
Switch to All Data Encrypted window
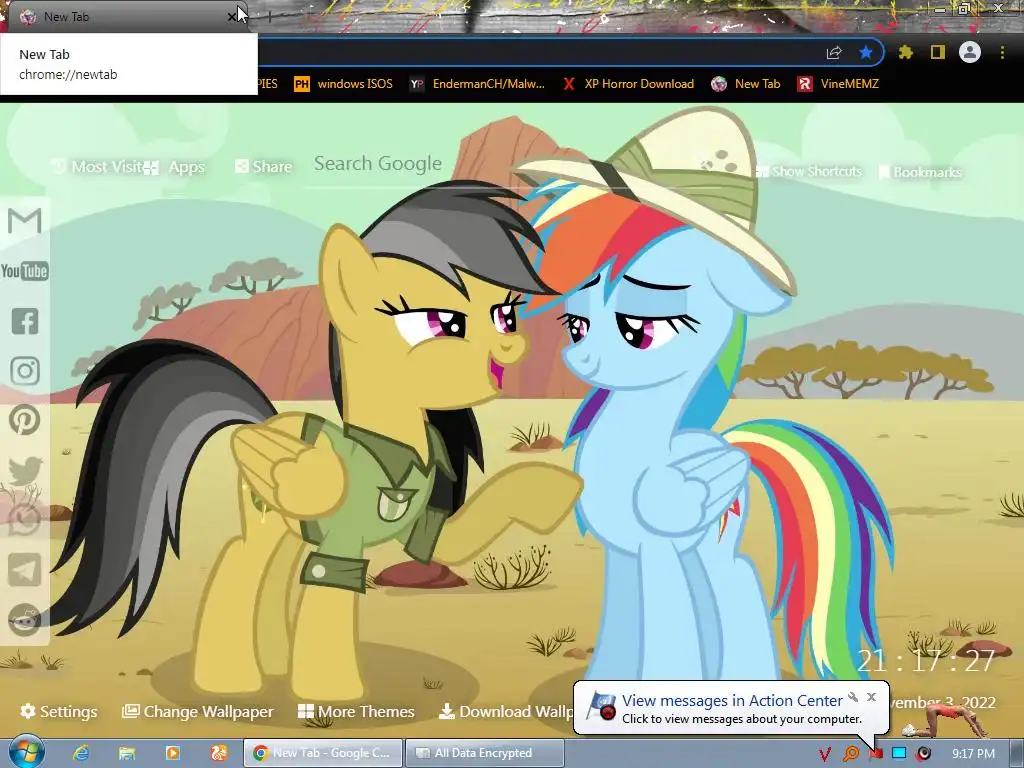485,753
